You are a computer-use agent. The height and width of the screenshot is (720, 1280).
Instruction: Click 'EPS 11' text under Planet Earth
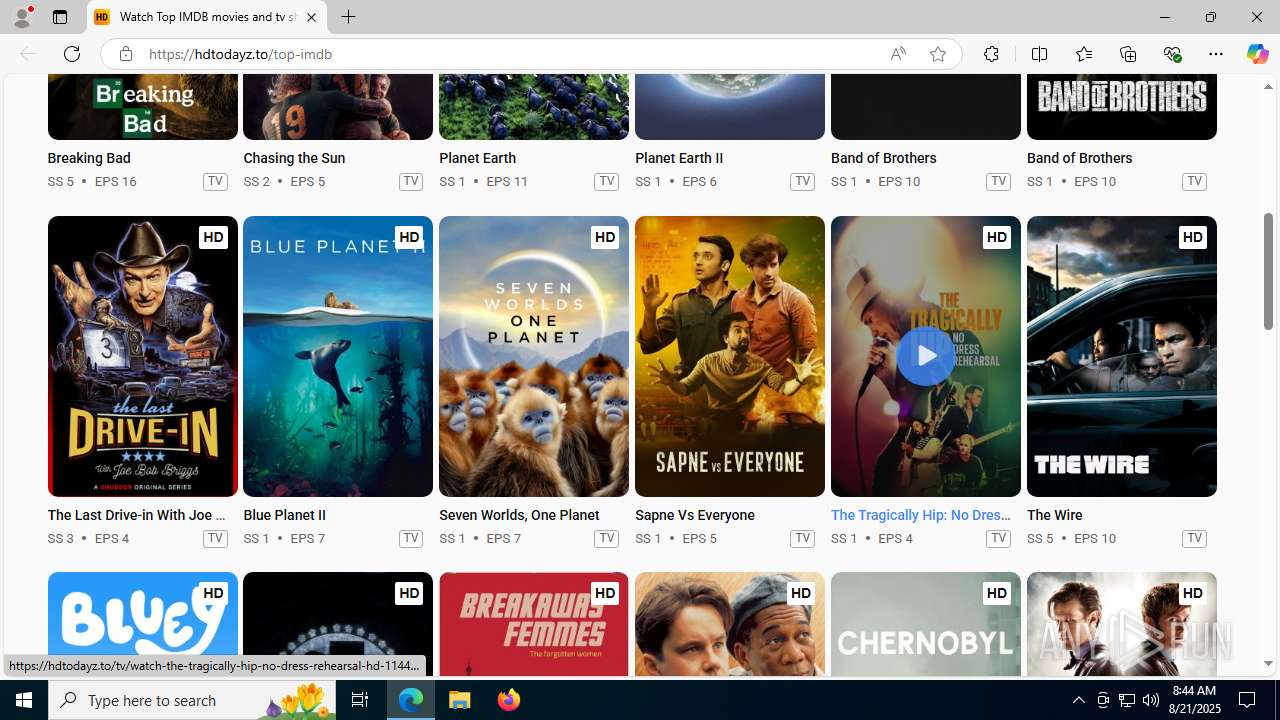(x=507, y=181)
